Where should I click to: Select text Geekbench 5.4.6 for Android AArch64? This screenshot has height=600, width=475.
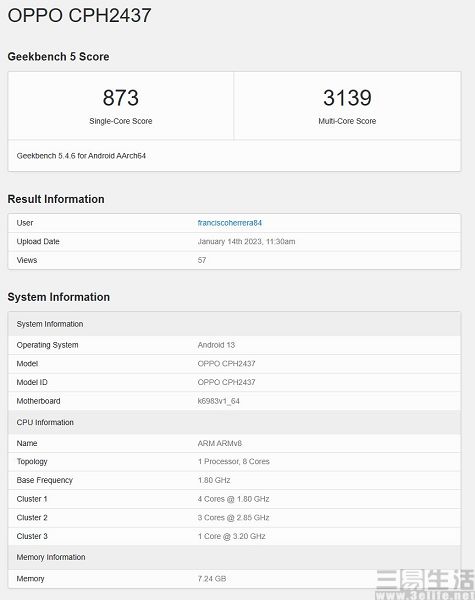coord(81,156)
